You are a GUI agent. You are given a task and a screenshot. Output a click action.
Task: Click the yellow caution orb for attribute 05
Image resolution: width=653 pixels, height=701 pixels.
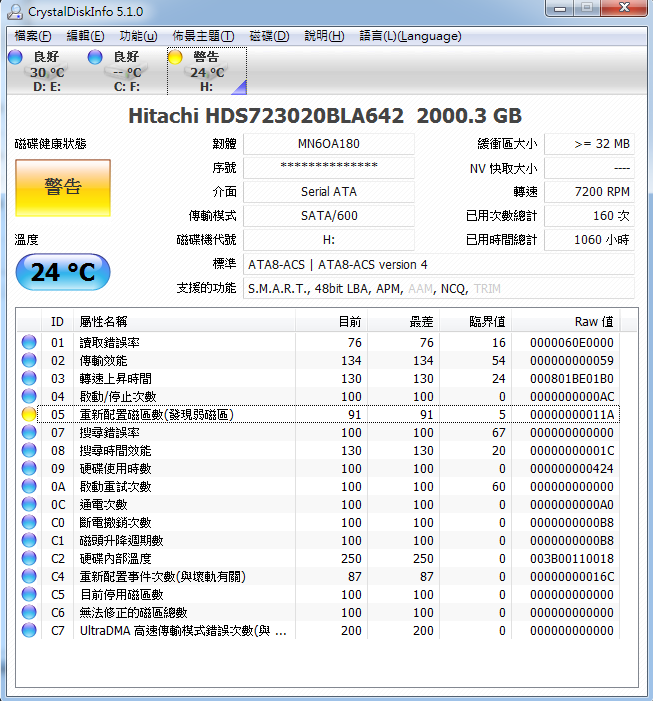coord(29,414)
